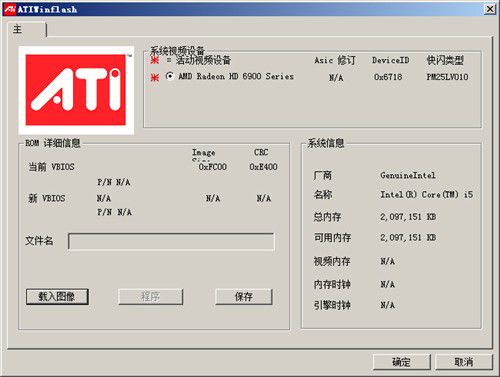This screenshot has width=500, height=377.
Task: Click the large ATI logo image
Action: click(x=76, y=90)
